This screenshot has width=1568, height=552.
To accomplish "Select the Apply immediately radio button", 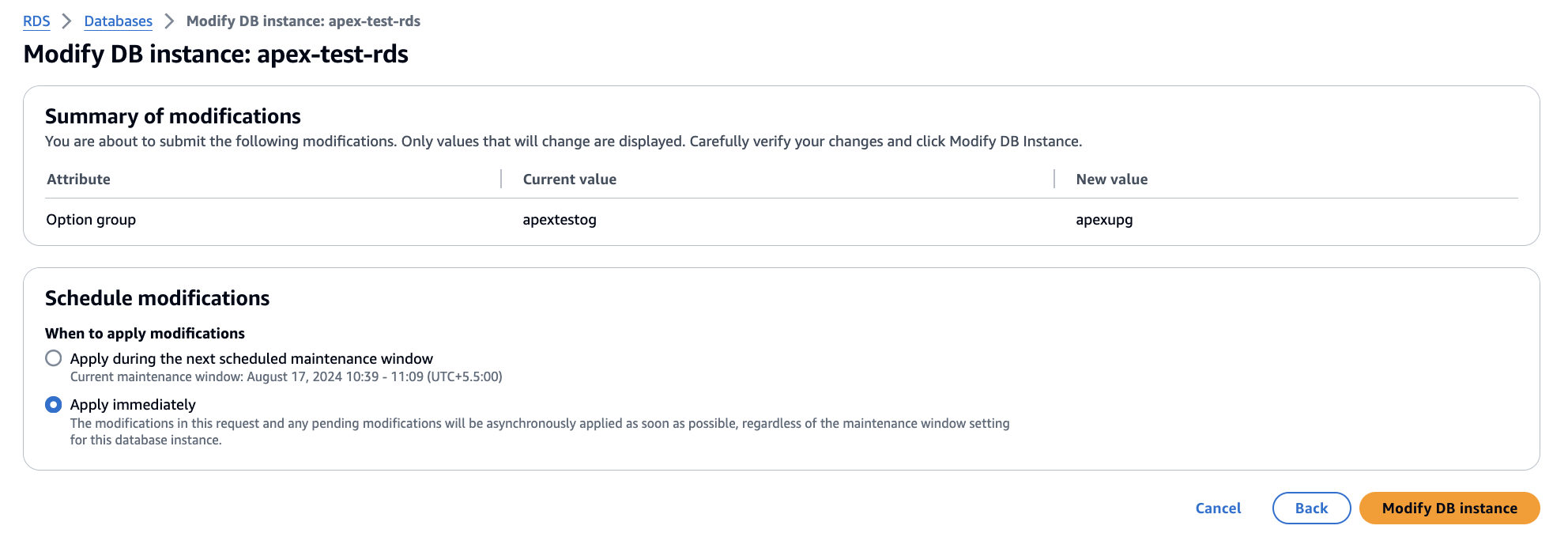I will point(54,405).
